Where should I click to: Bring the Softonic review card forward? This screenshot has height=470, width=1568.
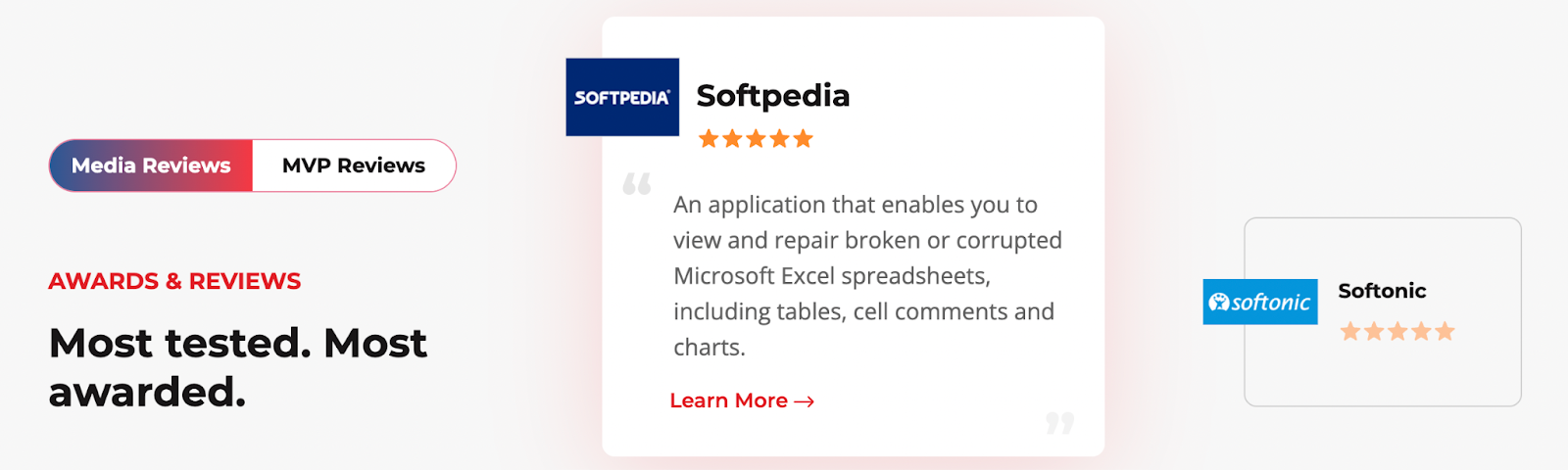[x=1383, y=311]
